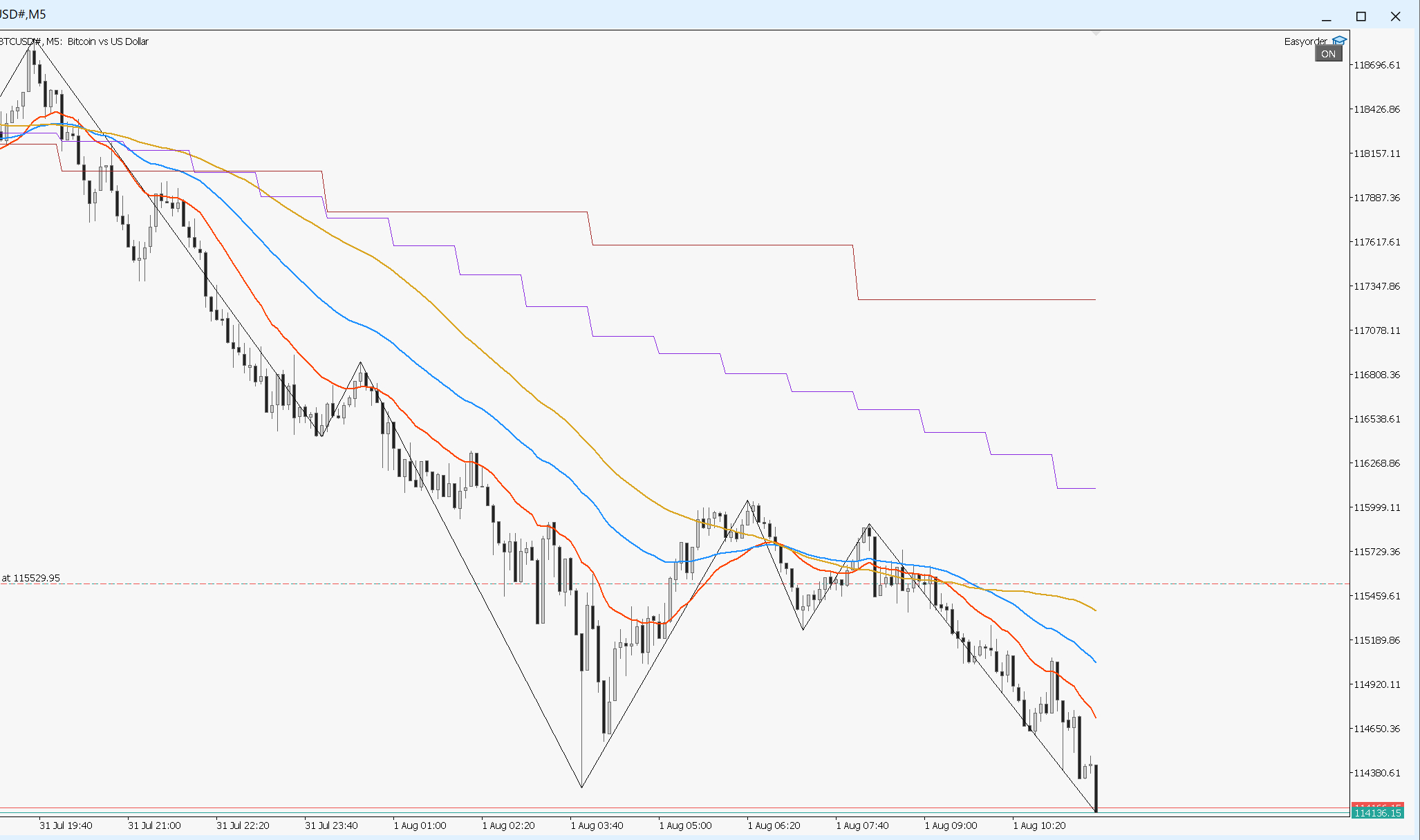Maximize the BTCUSD M5 chart window
Screen dimensions: 1420x840
point(1361,17)
